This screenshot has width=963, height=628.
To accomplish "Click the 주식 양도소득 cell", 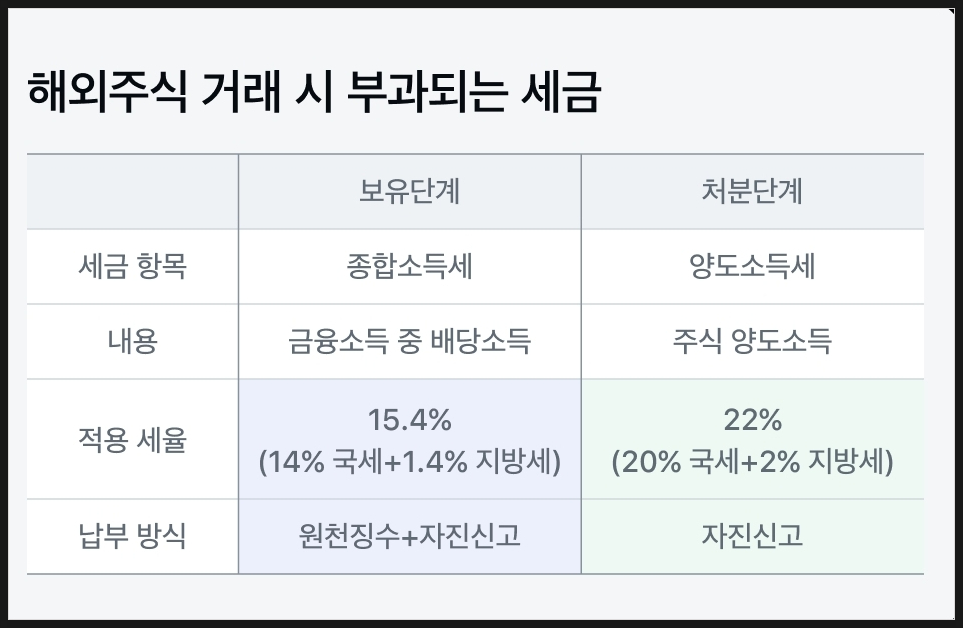I will click(752, 342).
